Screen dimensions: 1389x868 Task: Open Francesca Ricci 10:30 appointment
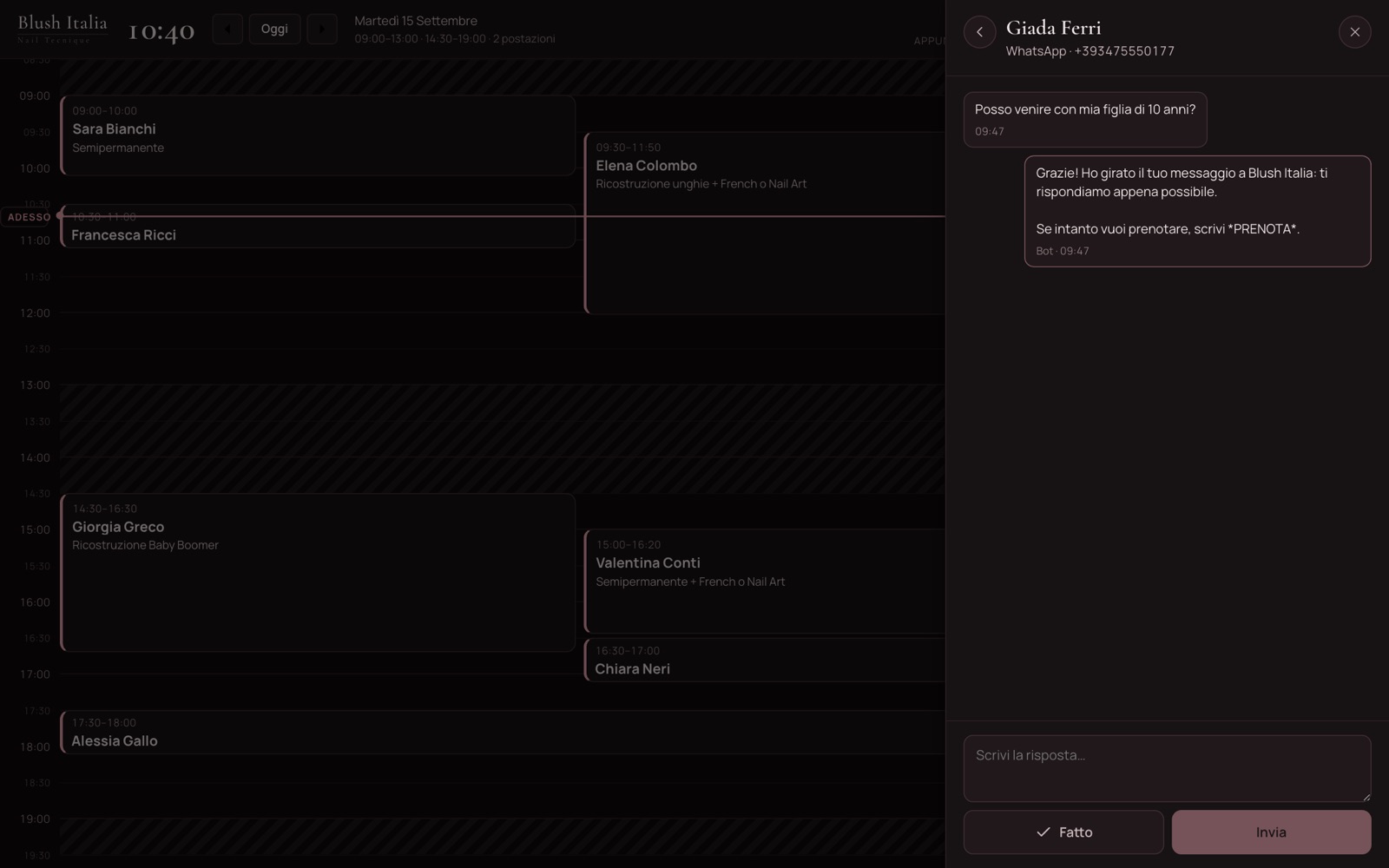click(x=318, y=227)
